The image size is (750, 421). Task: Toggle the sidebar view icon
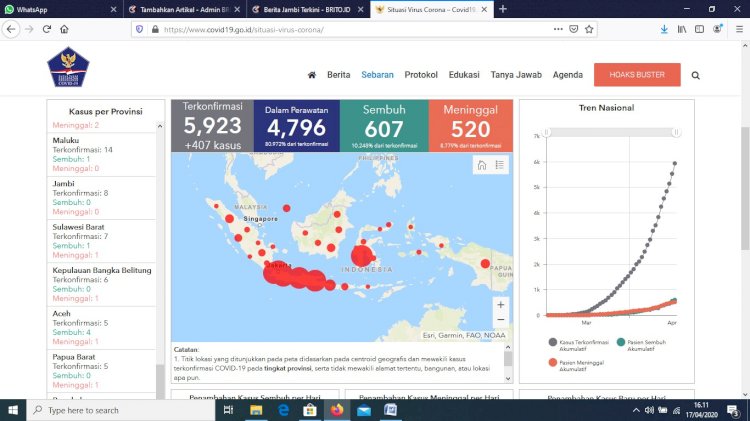[x=699, y=29]
